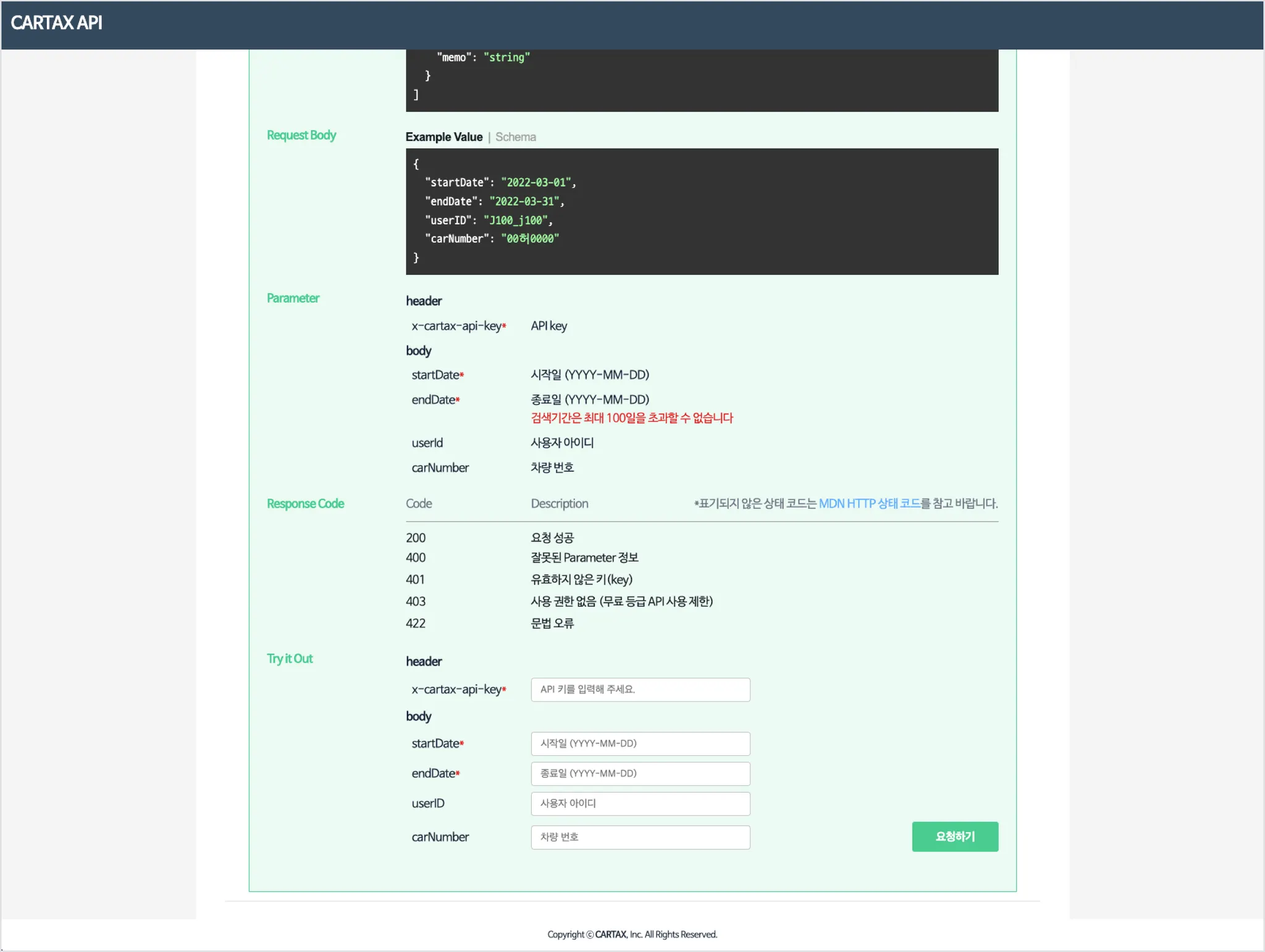This screenshot has height=952, width=1265.
Task: Click the red 100일 search period warning
Action: [631, 418]
